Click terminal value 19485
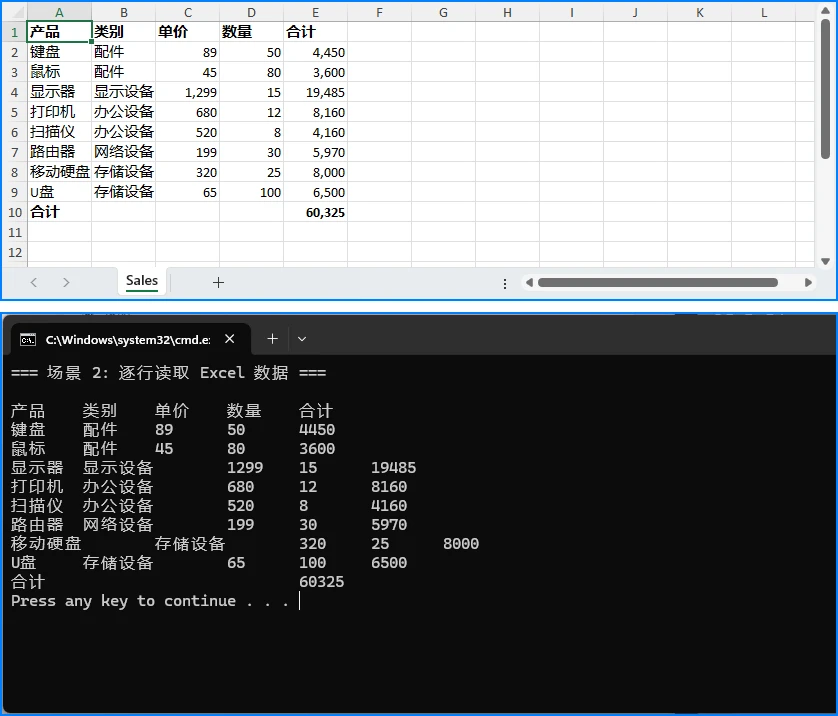The height and width of the screenshot is (716, 838). coord(393,468)
